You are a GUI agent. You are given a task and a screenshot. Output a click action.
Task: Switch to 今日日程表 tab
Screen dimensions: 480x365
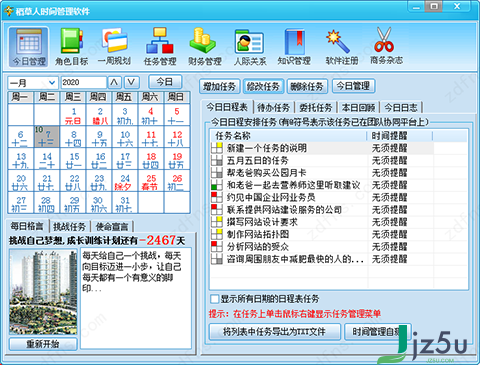click(x=227, y=107)
